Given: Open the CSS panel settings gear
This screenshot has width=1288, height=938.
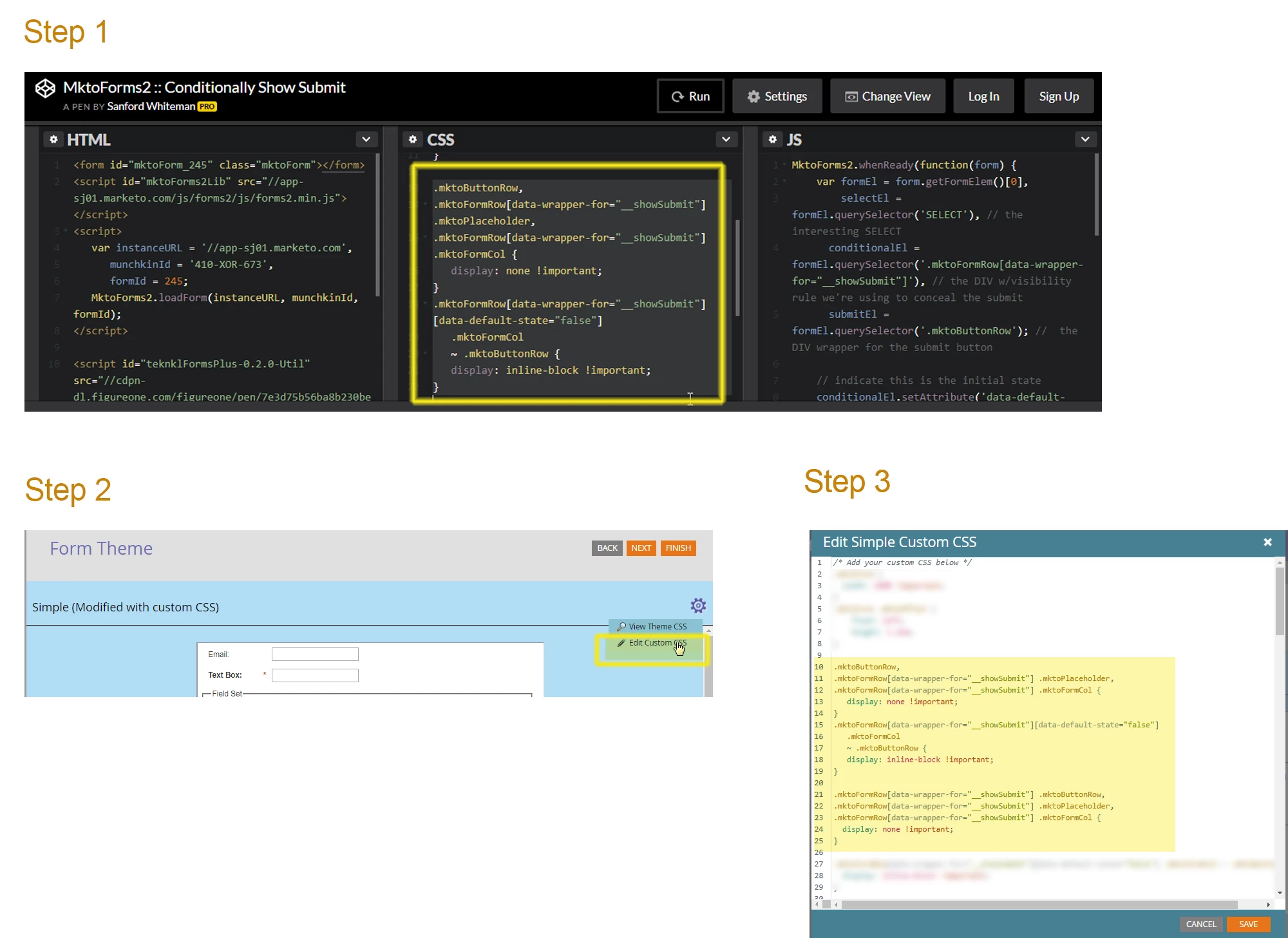Looking at the screenshot, I should (x=413, y=139).
